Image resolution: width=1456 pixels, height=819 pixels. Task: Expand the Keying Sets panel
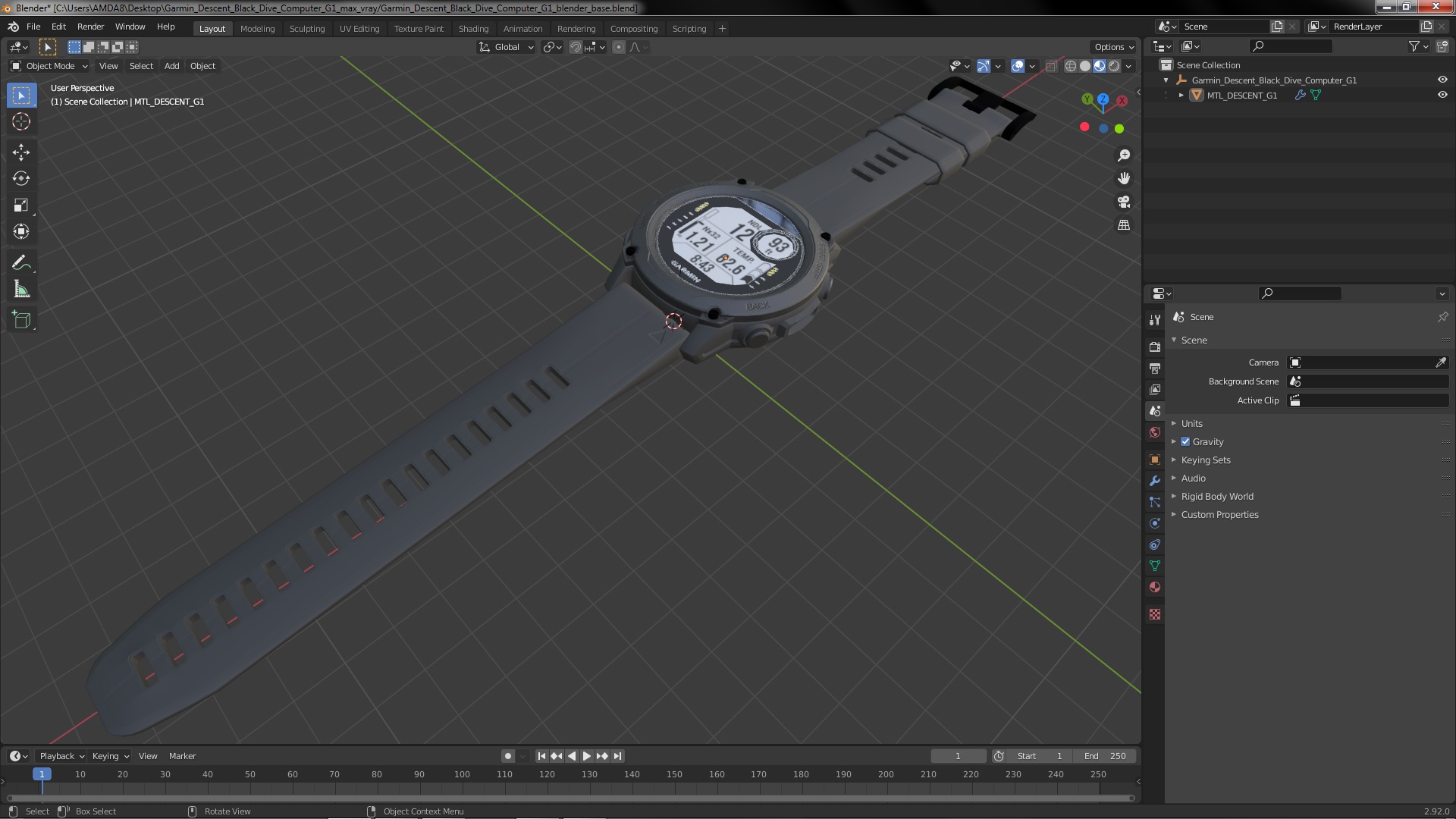pyautogui.click(x=1205, y=460)
